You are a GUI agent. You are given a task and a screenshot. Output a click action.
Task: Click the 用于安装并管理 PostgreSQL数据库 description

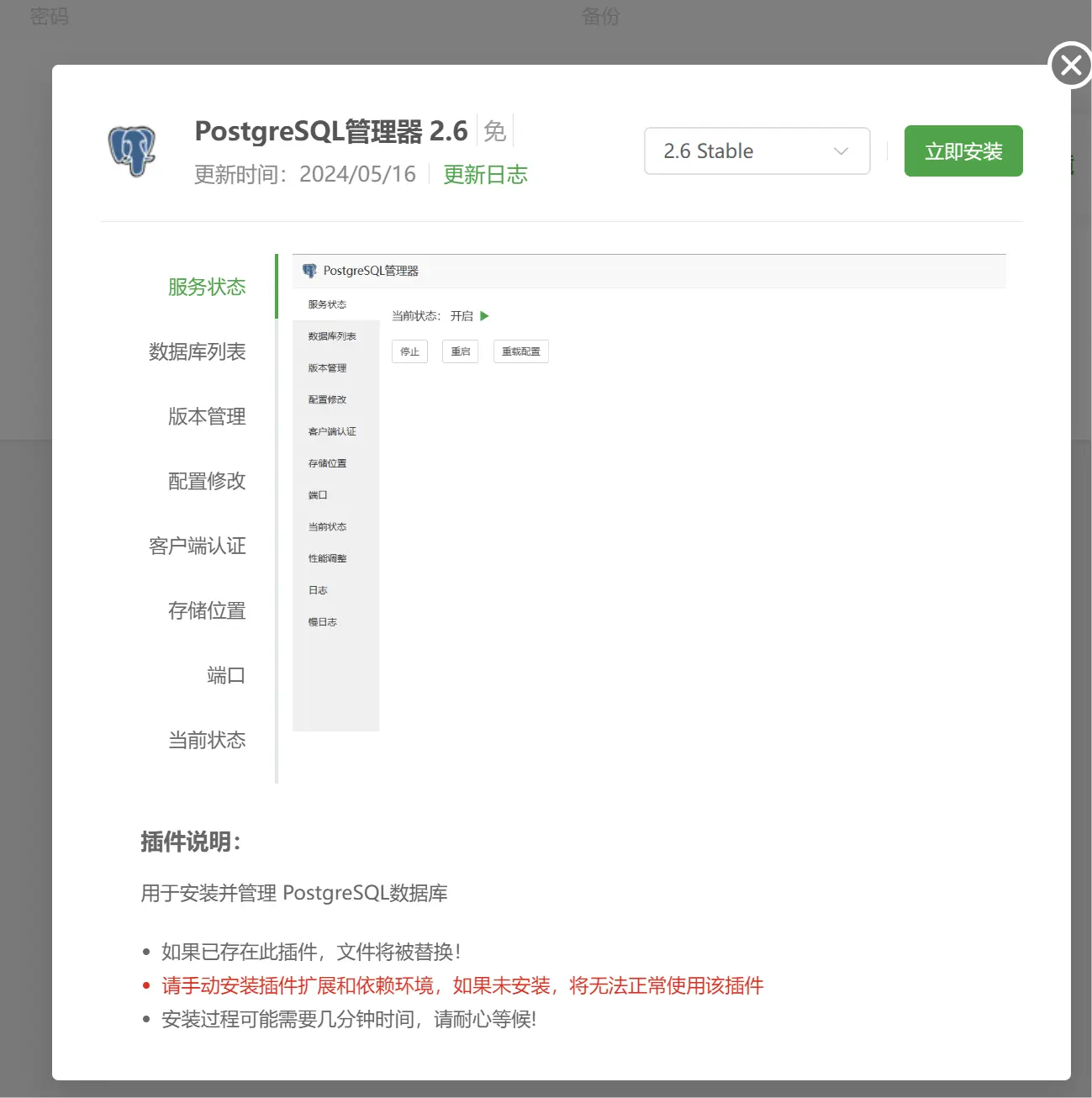(294, 893)
